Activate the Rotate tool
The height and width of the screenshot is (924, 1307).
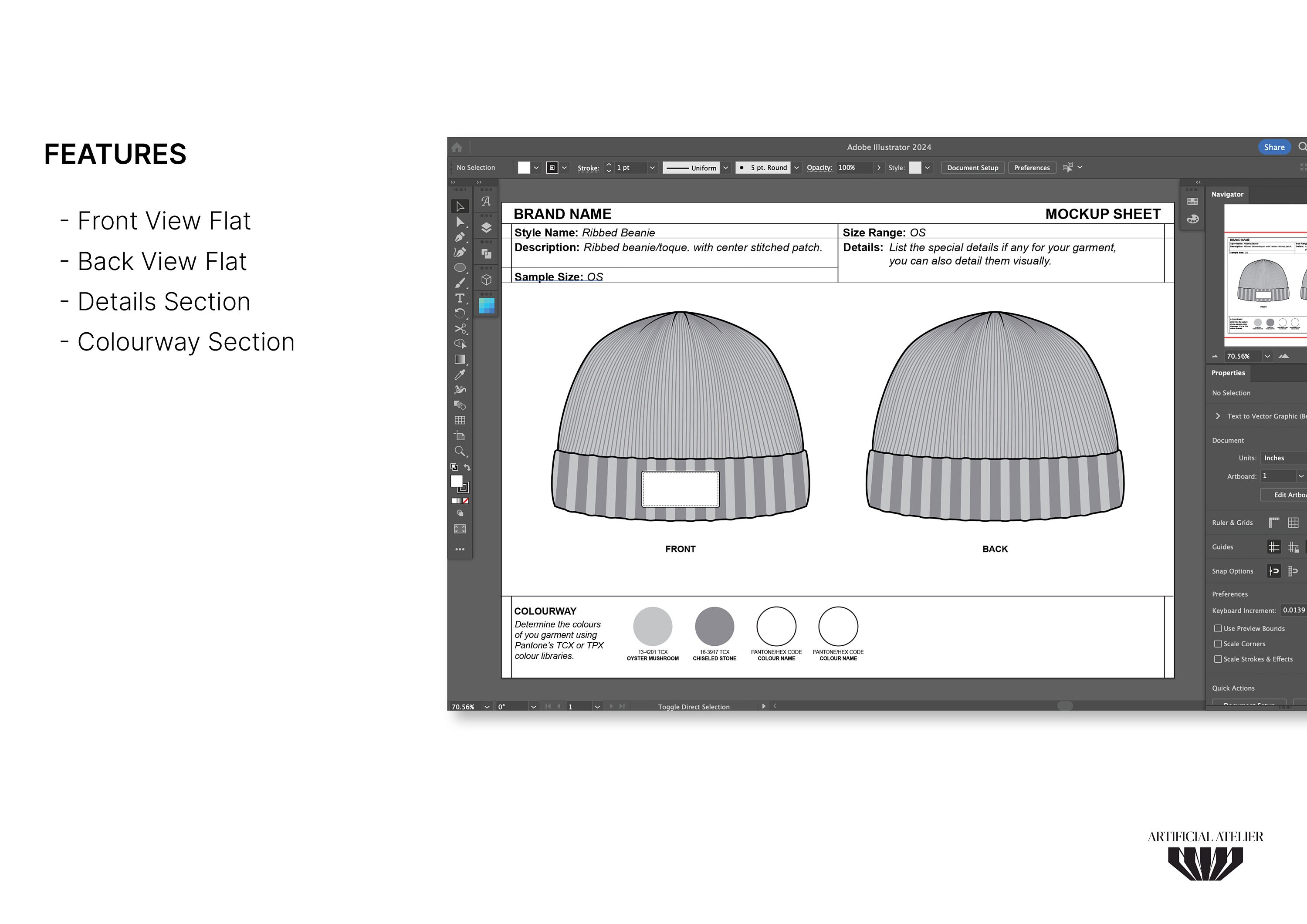pos(461,312)
